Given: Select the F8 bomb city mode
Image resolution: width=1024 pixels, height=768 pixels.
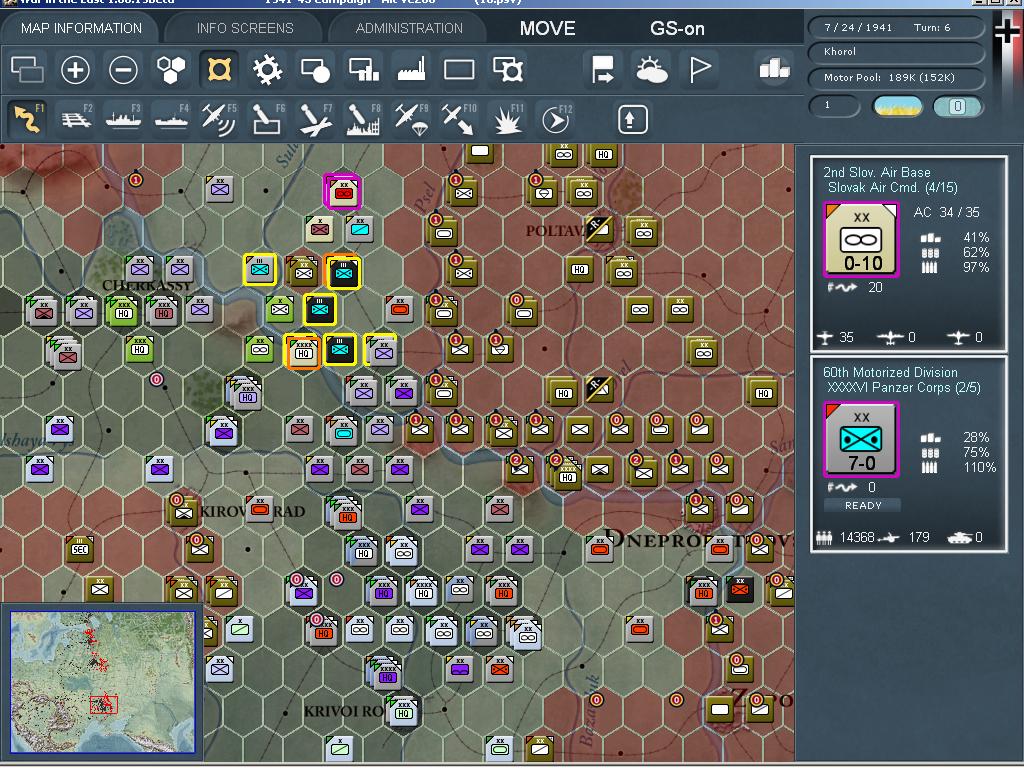Looking at the screenshot, I should click(363, 119).
